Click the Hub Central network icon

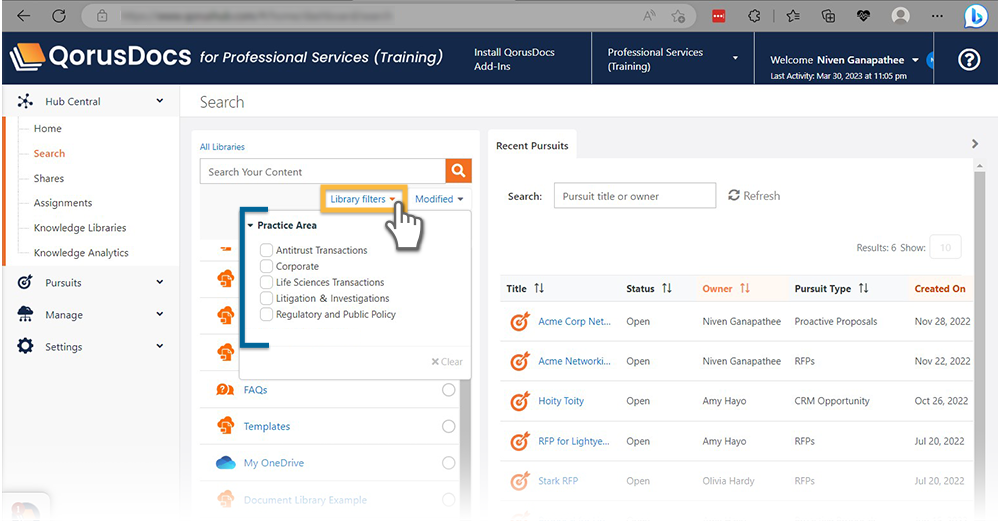tap(25, 101)
